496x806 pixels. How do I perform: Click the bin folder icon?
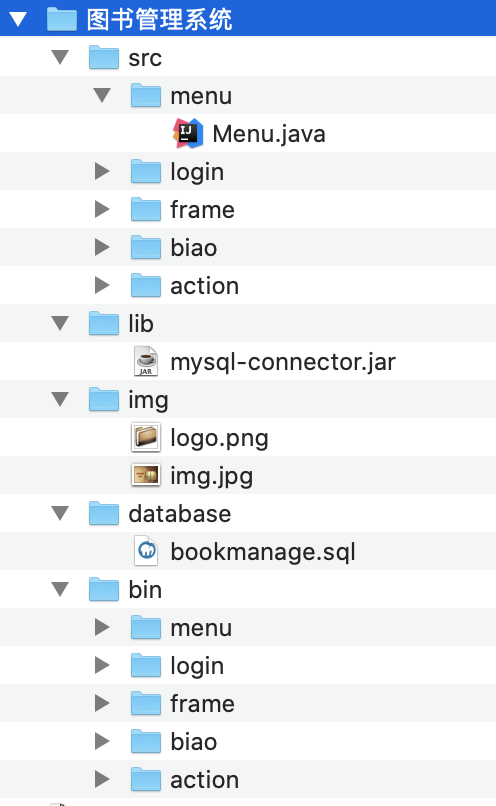(104, 590)
